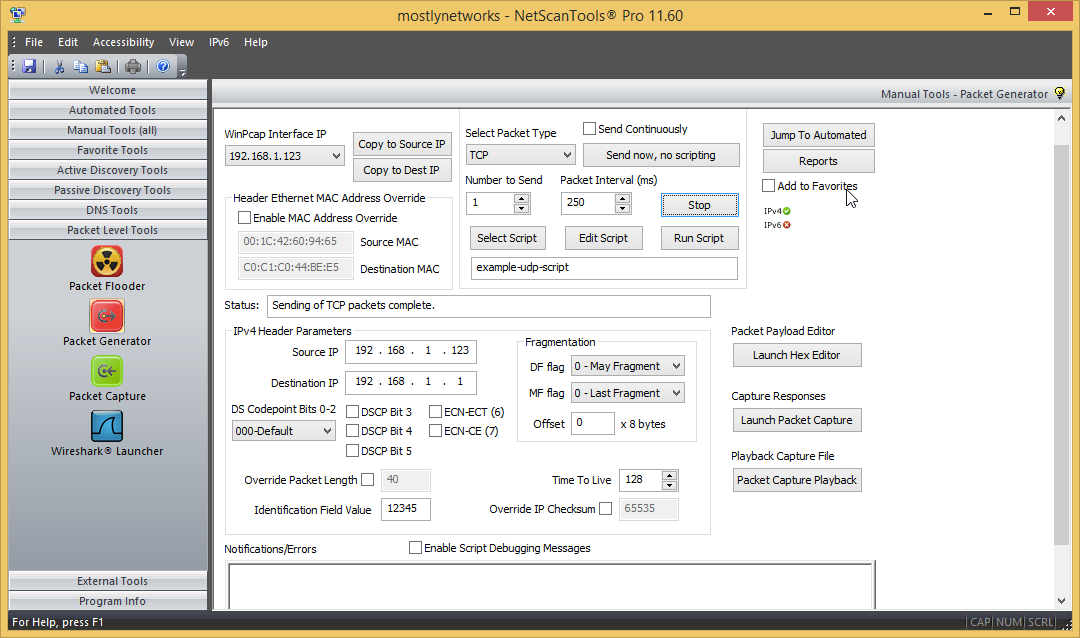The width and height of the screenshot is (1080, 638).
Task: Click Copy to Source IP button
Action: tap(402, 144)
